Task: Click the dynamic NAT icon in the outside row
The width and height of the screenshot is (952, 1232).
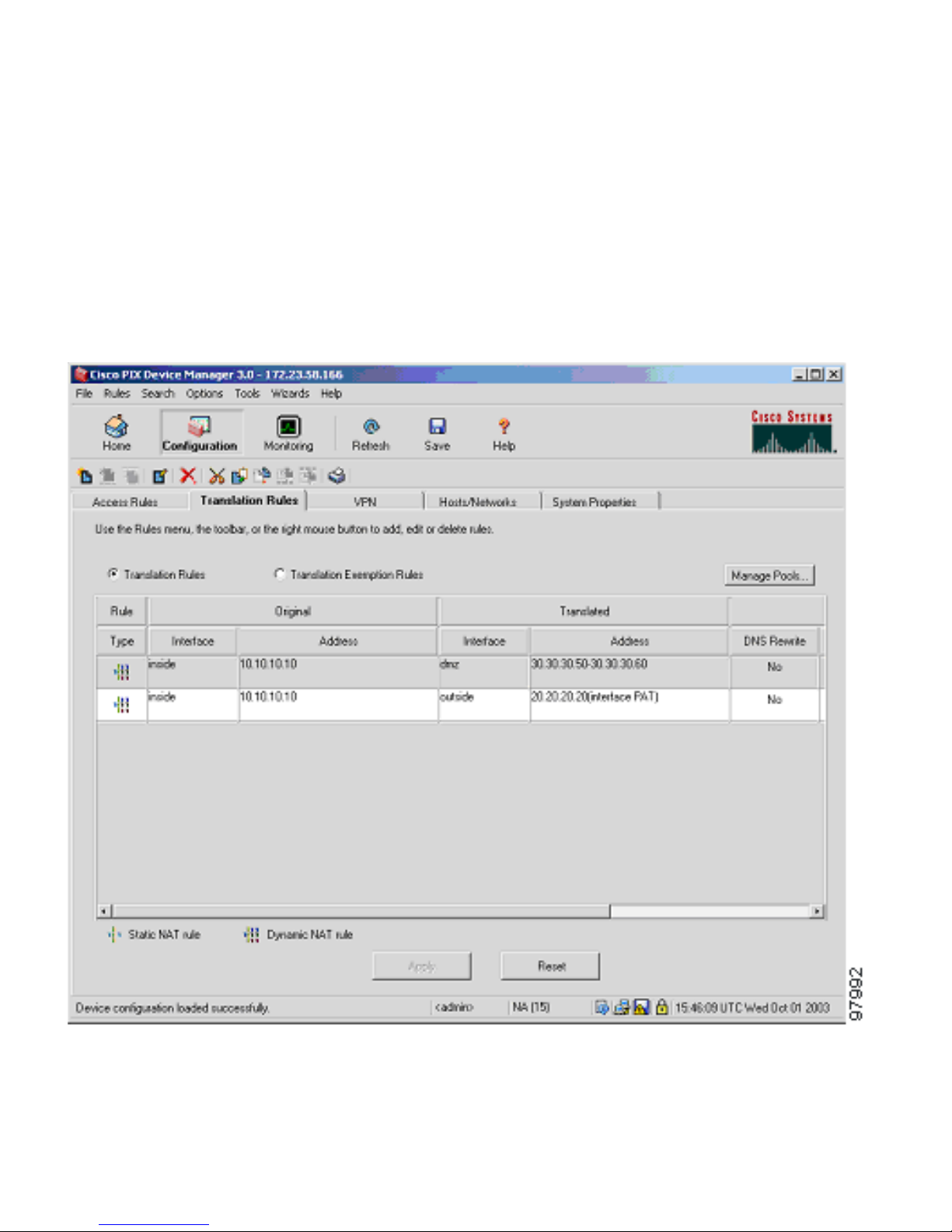Action: click(x=122, y=704)
